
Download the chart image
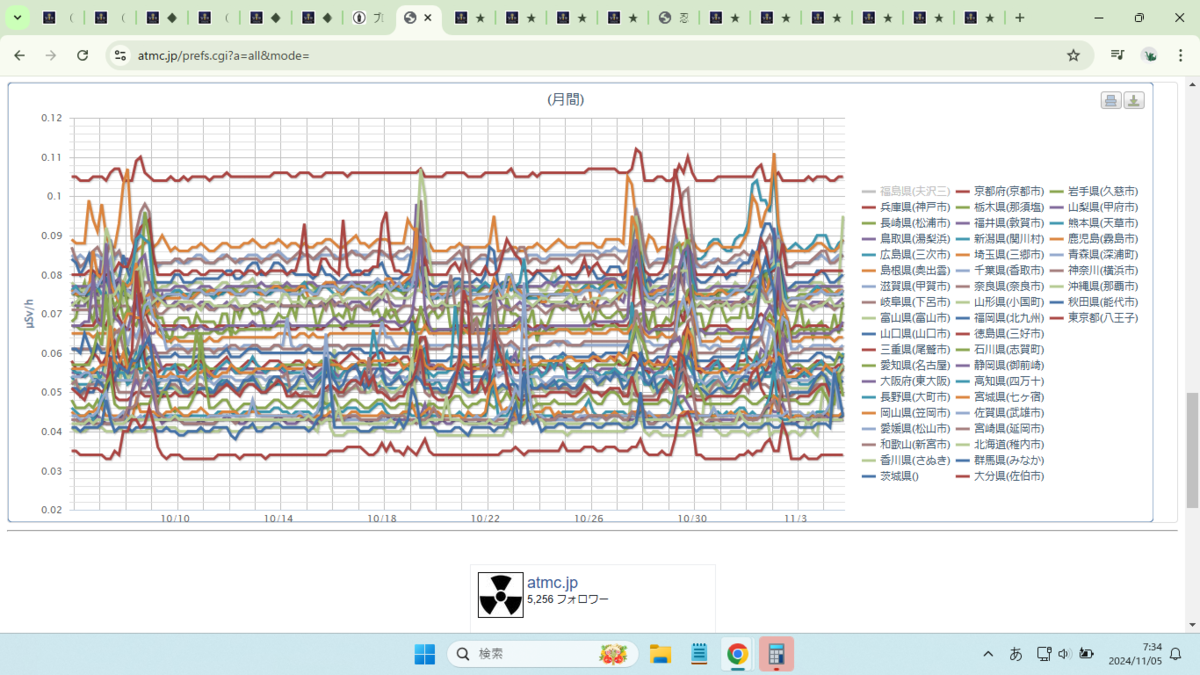coord(1134,100)
